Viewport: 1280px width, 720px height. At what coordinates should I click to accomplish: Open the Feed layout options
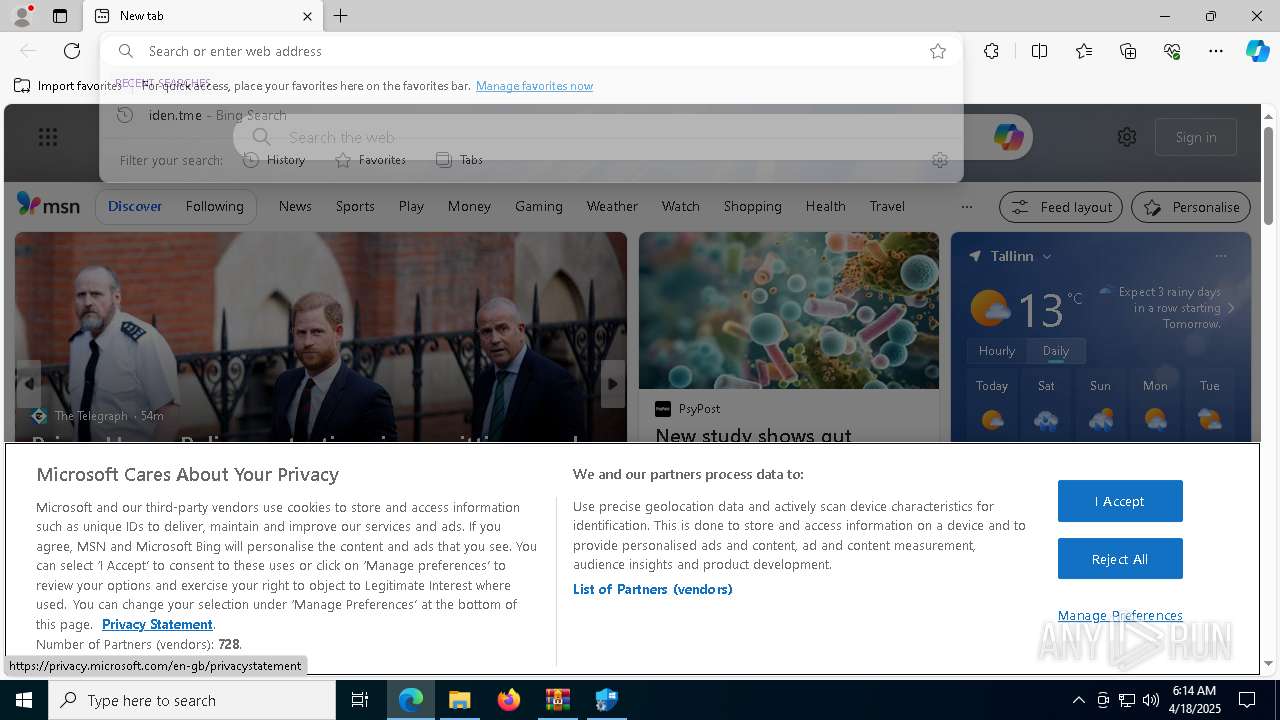pyautogui.click(x=1061, y=207)
